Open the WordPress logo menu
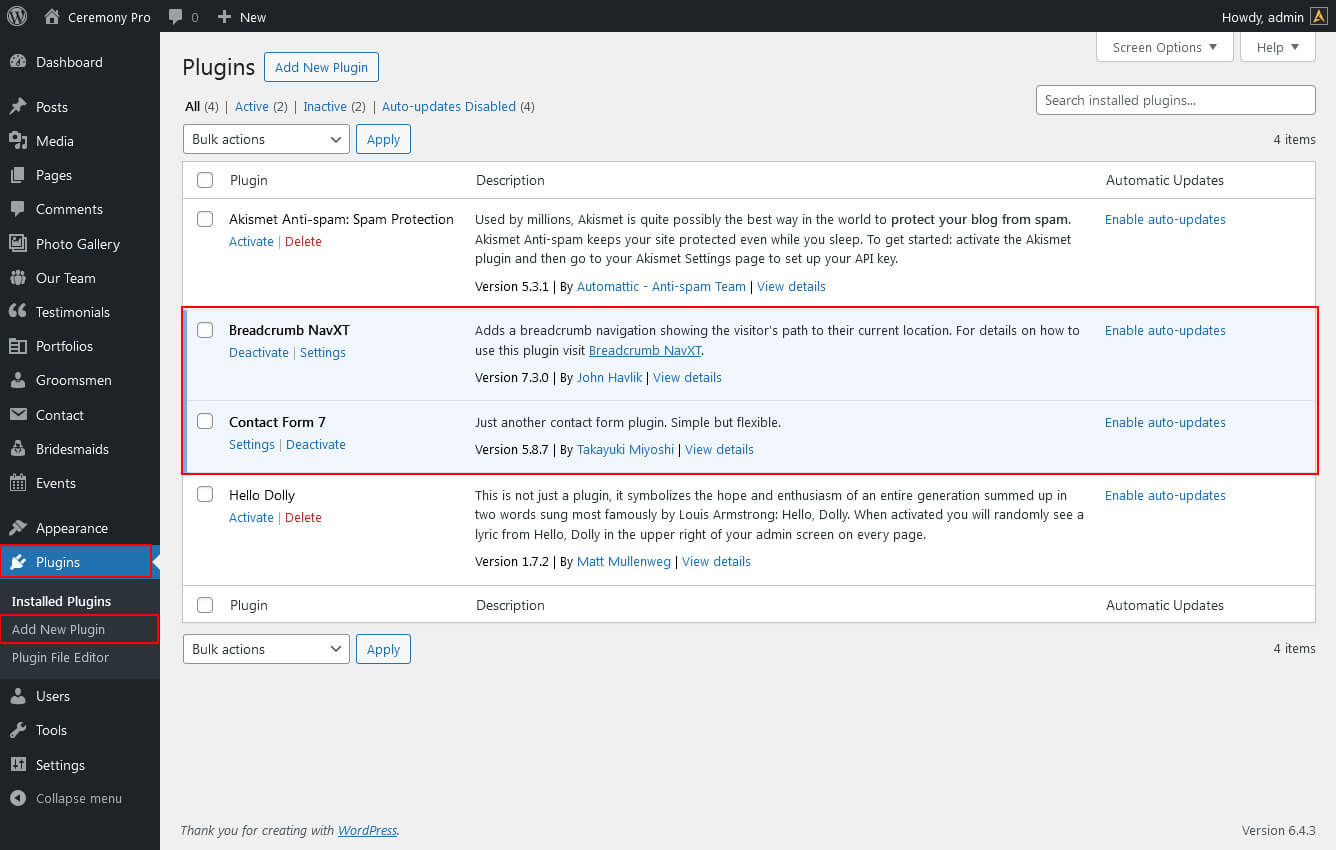Viewport: 1336px width, 850px height. (17, 16)
